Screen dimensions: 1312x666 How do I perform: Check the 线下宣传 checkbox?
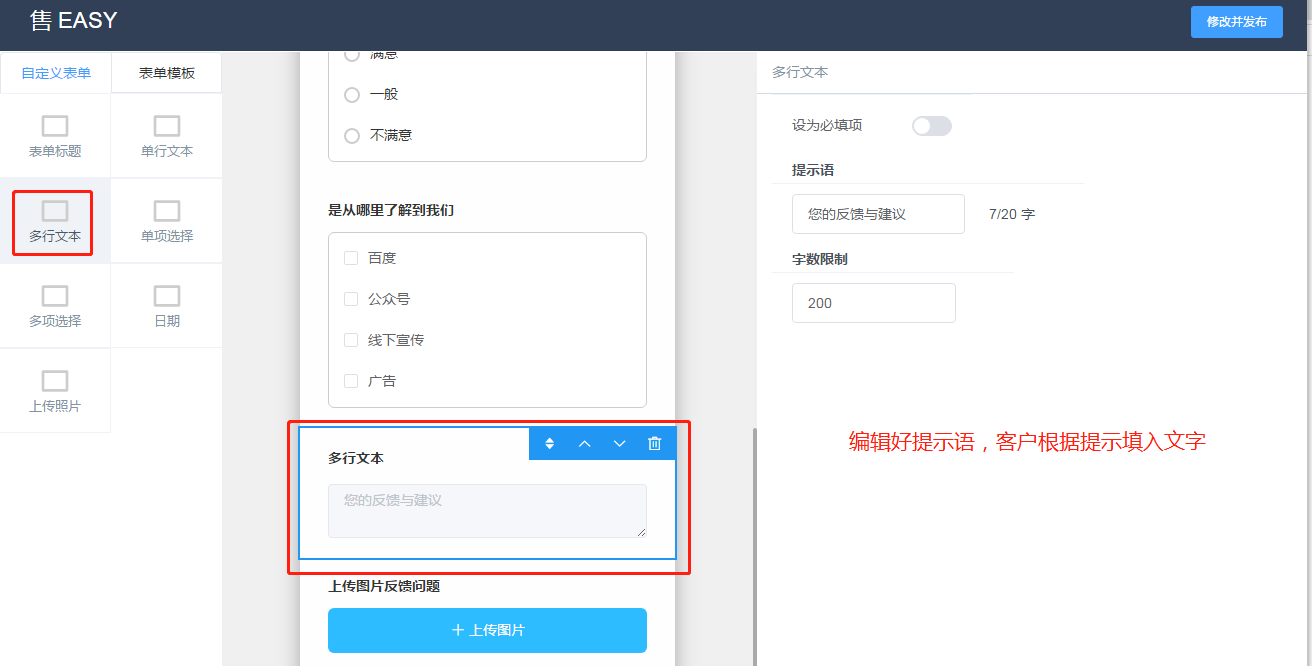pos(351,340)
